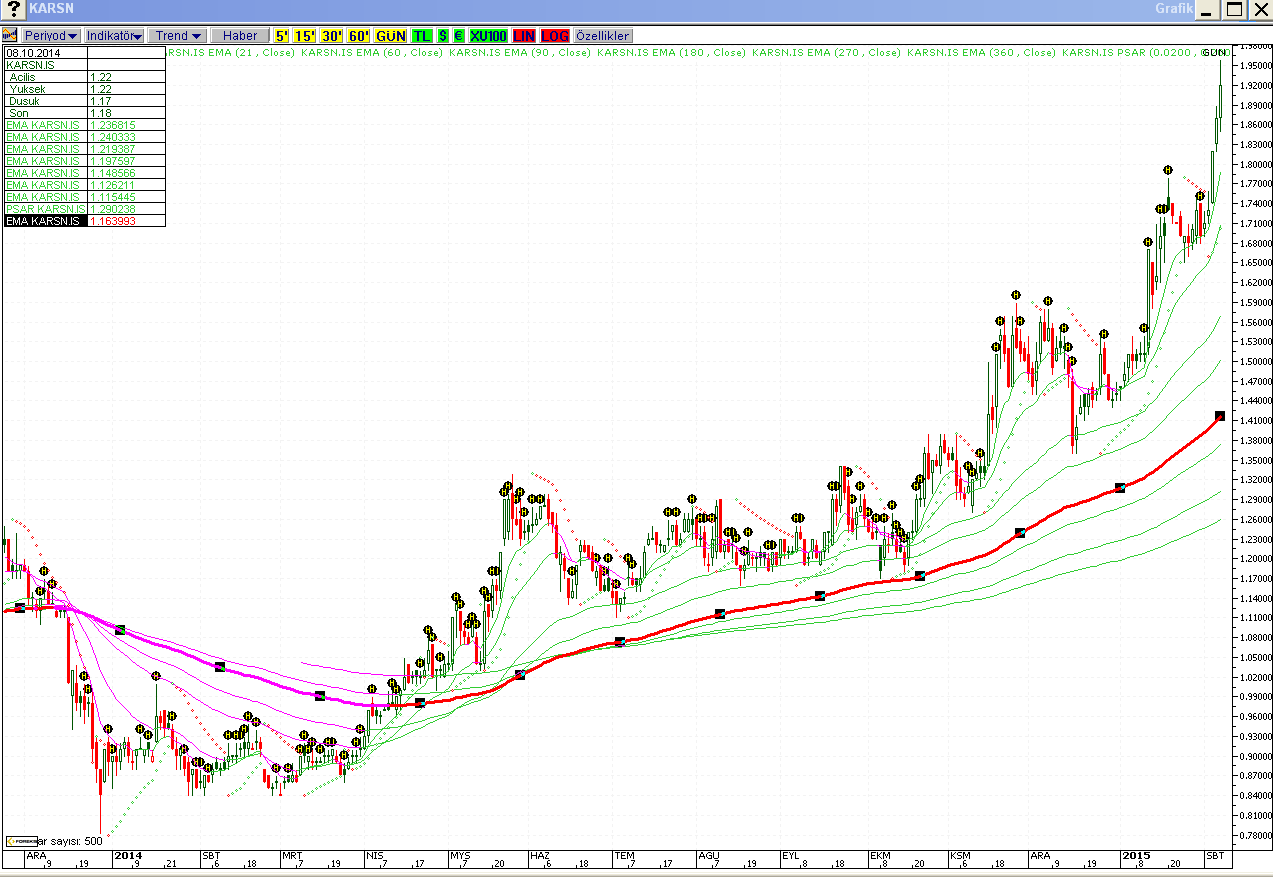Select the GÜN daily period button
The image size is (1273, 877).
(391, 35)
